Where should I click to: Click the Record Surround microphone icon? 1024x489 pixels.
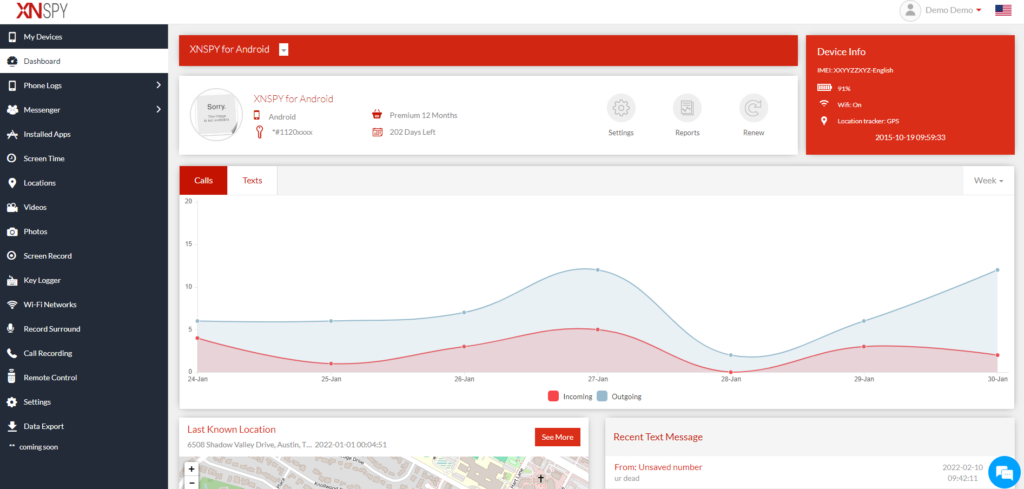point(12,329)
